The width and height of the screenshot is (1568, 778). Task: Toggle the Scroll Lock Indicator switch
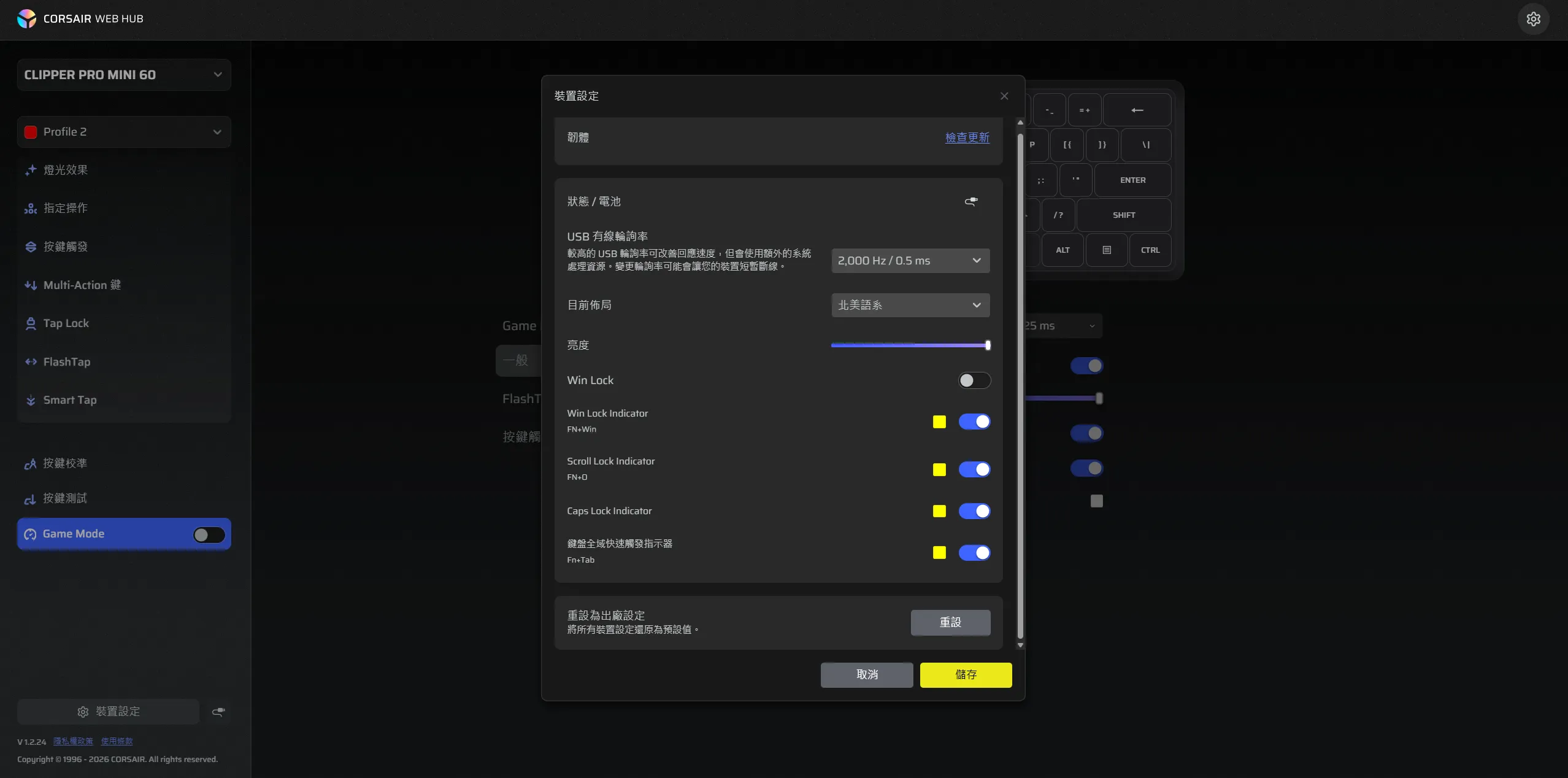pyautogui.click(x=974, y=469)
